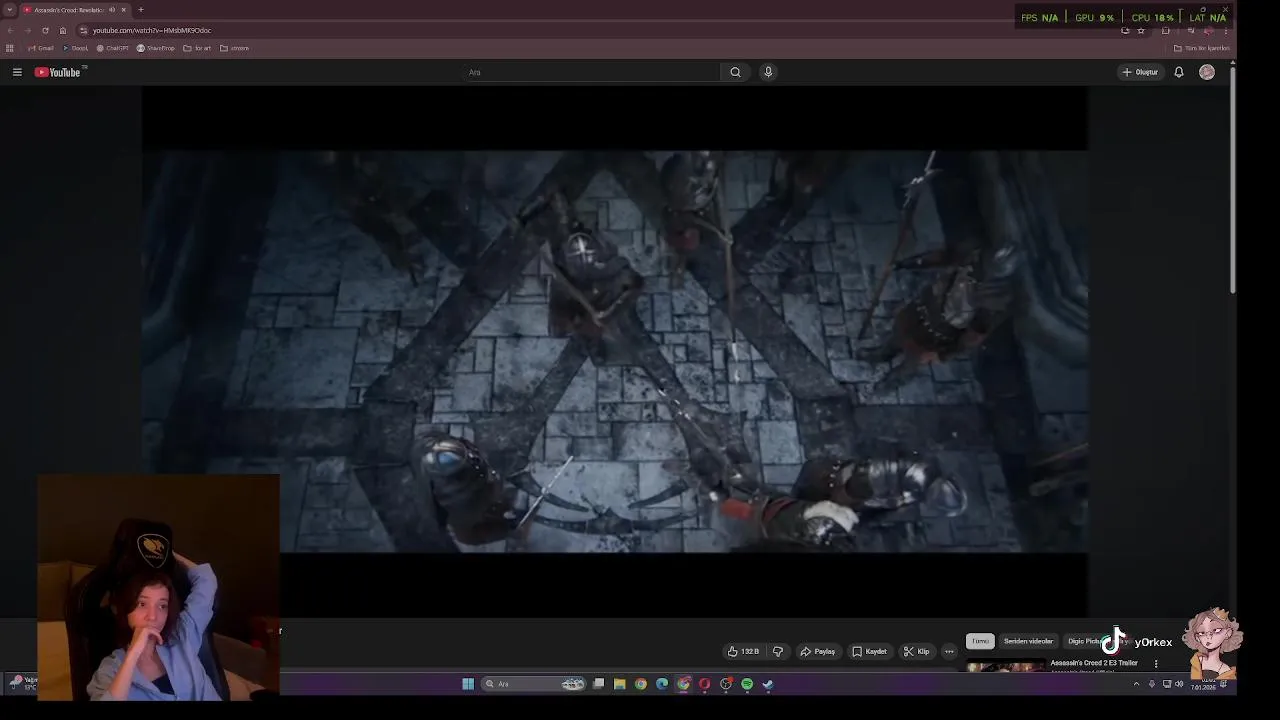This screenshot has height=720, width=1280.
Task: Open the for art bookmarks folder
Action: point(198,48)
